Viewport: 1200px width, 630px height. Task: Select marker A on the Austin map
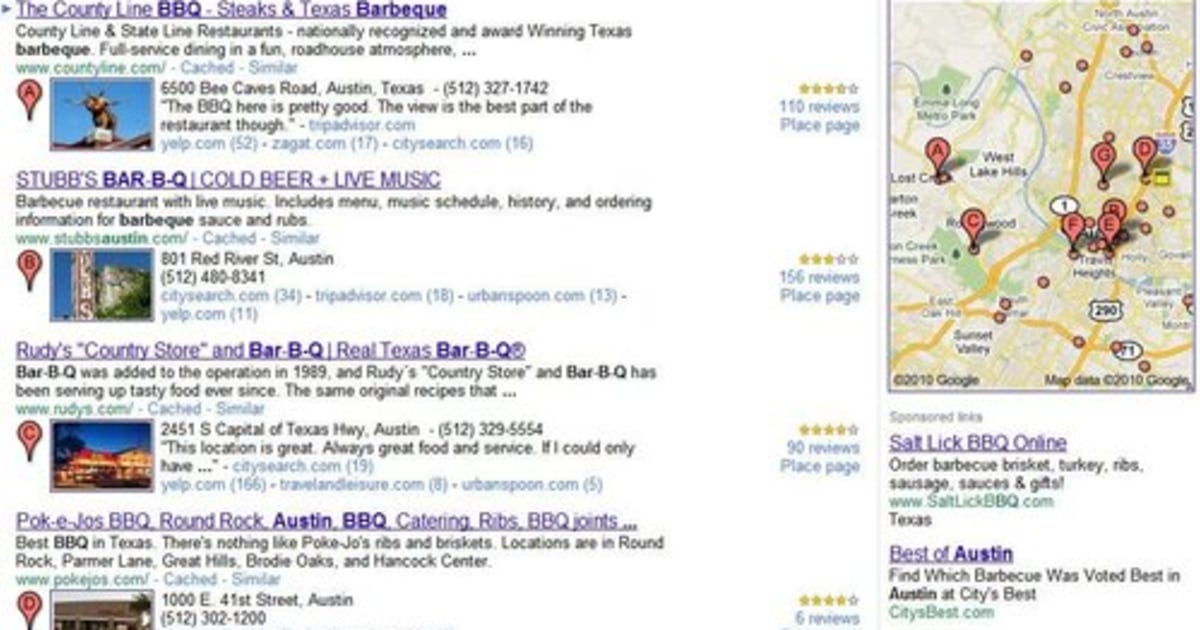(x=938, y=158)
